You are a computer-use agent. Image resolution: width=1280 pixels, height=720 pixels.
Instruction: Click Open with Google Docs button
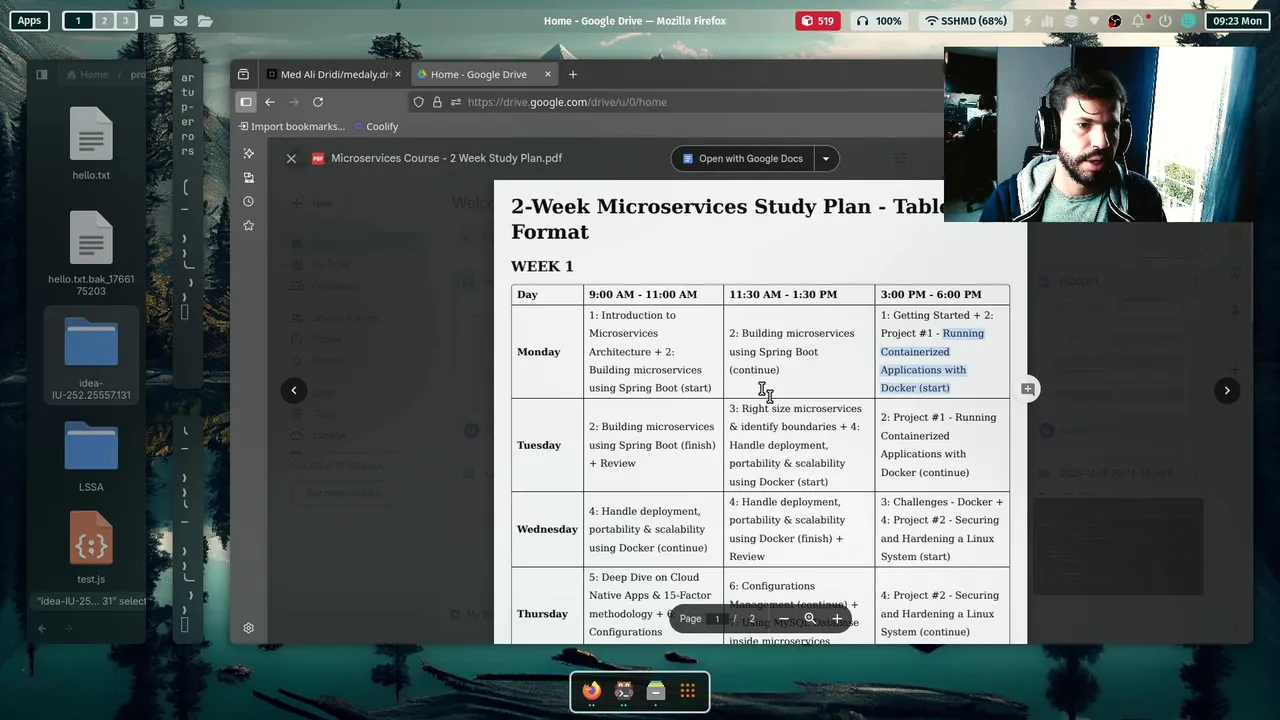742,158
